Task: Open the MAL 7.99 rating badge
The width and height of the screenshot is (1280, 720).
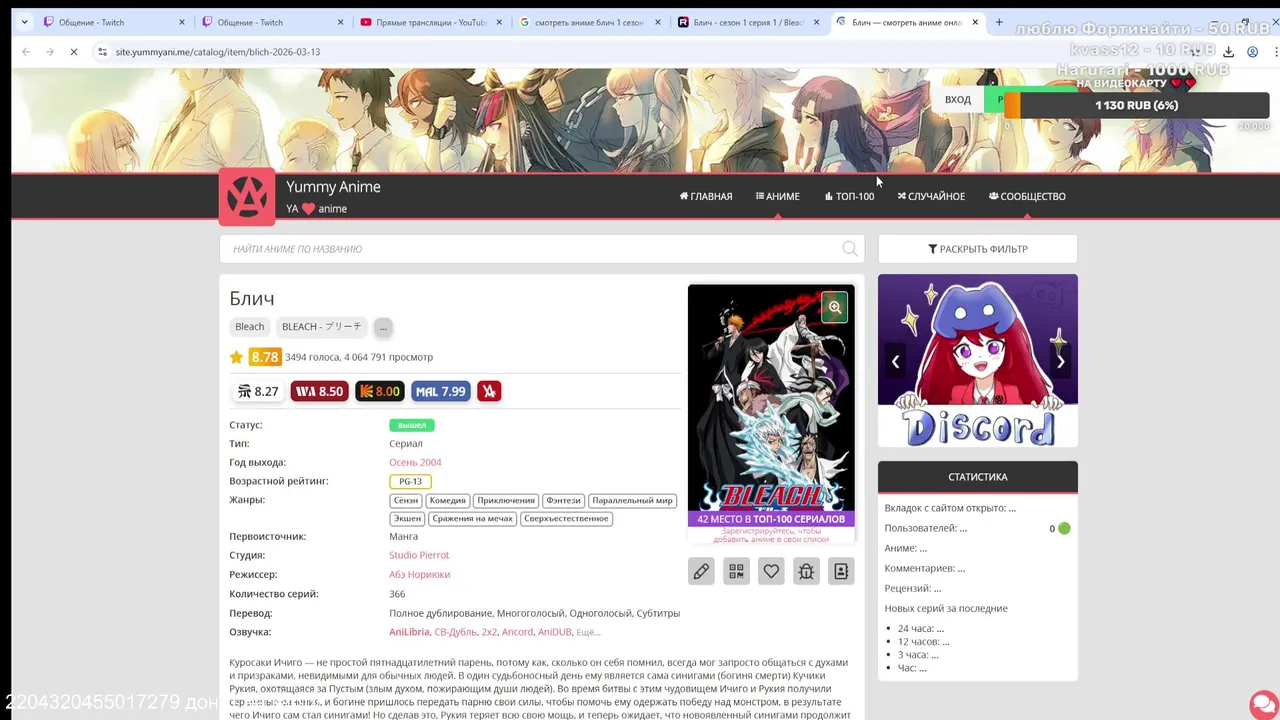Action: [x=441, y=392]
